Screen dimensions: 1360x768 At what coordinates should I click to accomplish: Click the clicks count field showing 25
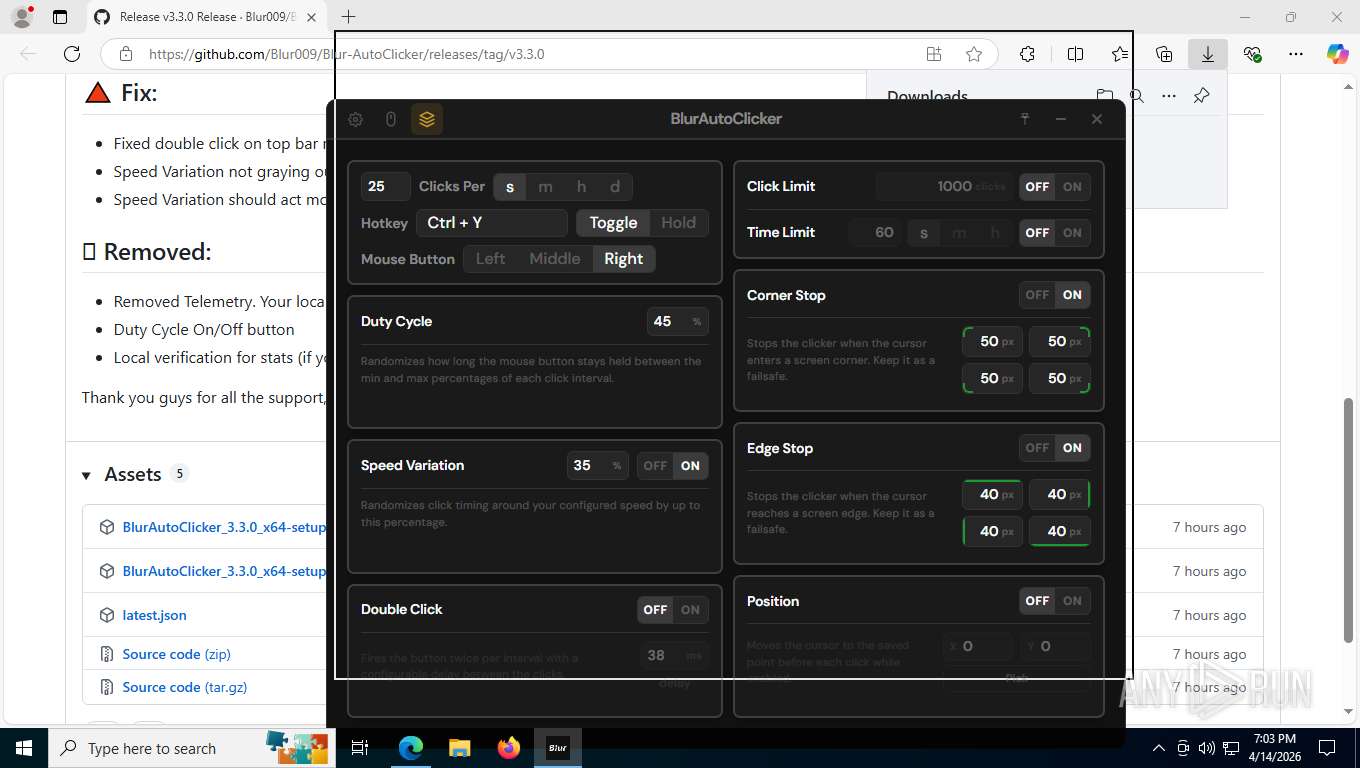[385, 187]
